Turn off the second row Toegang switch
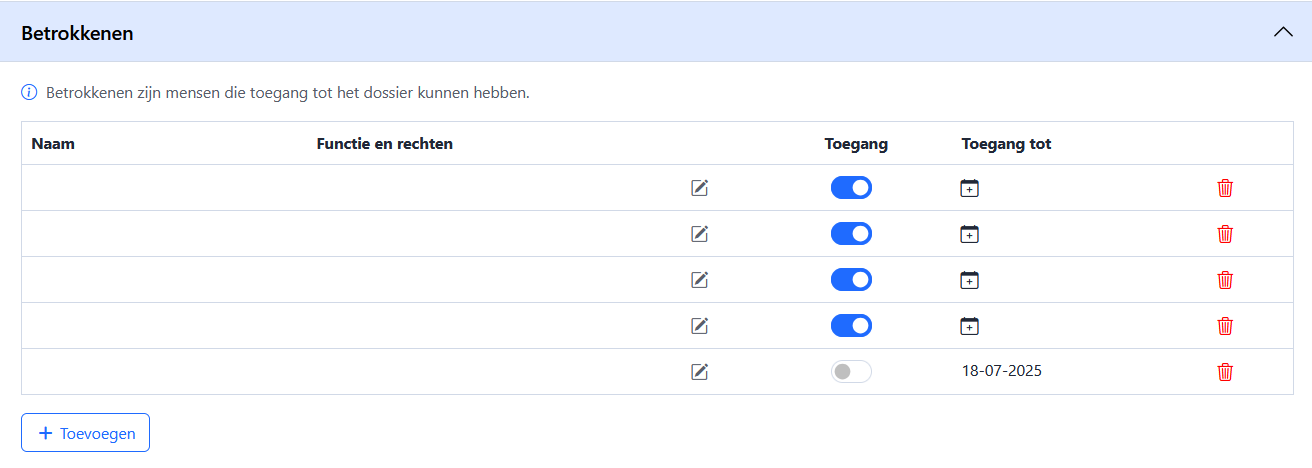This screenshot has height=468, width=1312. tap(851, 234)
